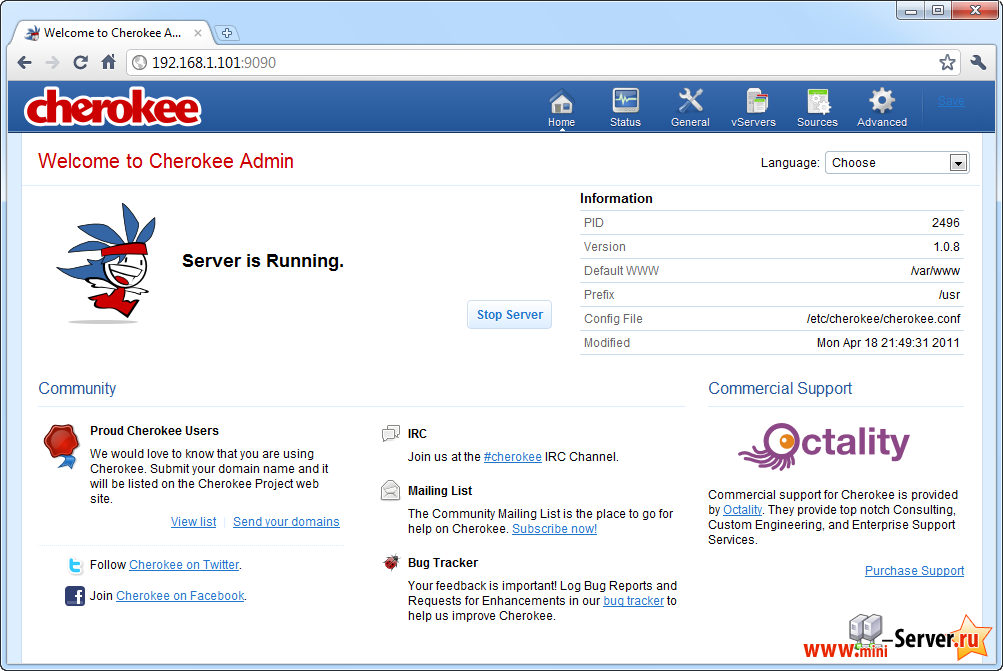The image size is (1003, 671).
Task: Click the cherokee logo
Action: pos(113,107)
